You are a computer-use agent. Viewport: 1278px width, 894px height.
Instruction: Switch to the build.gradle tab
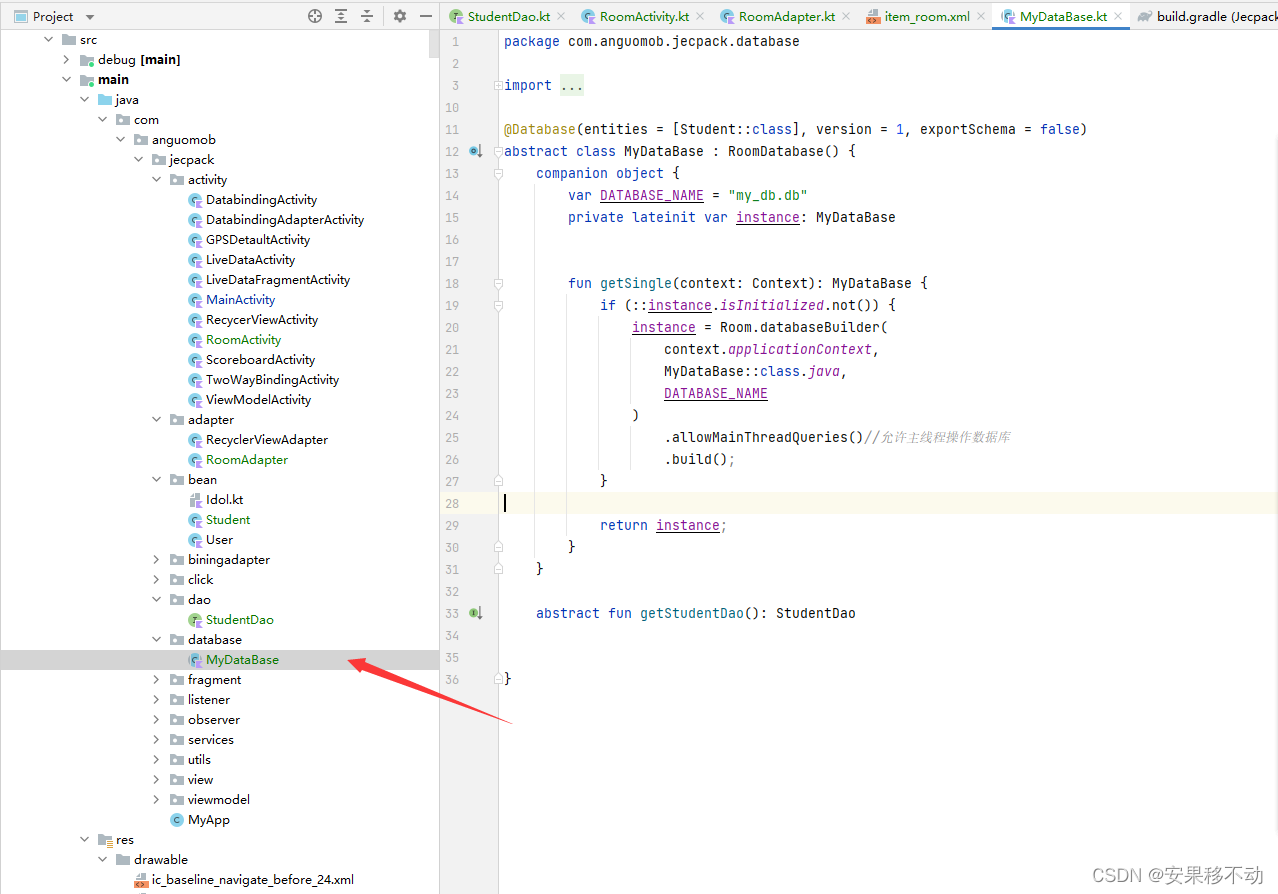[x=1210, y=16]
